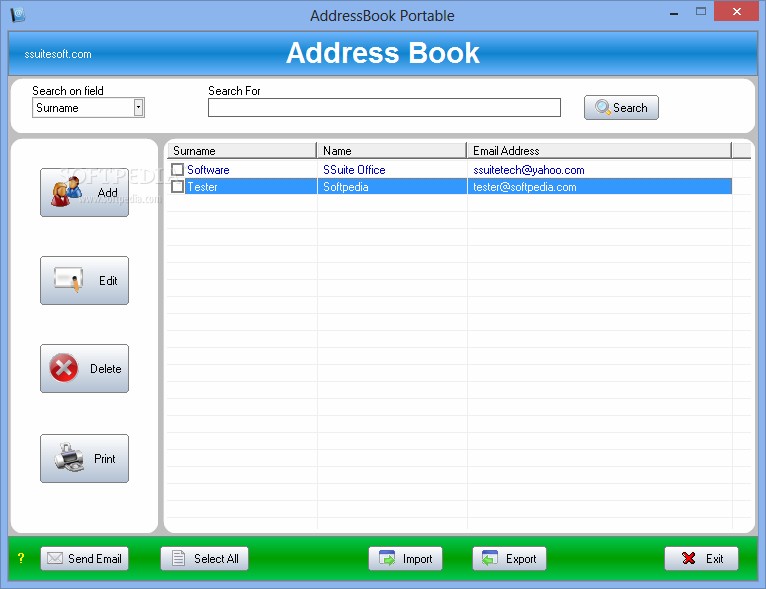766x589 pixels.
Task: Click the red Delete cross icon
Action: click(64, 368)
